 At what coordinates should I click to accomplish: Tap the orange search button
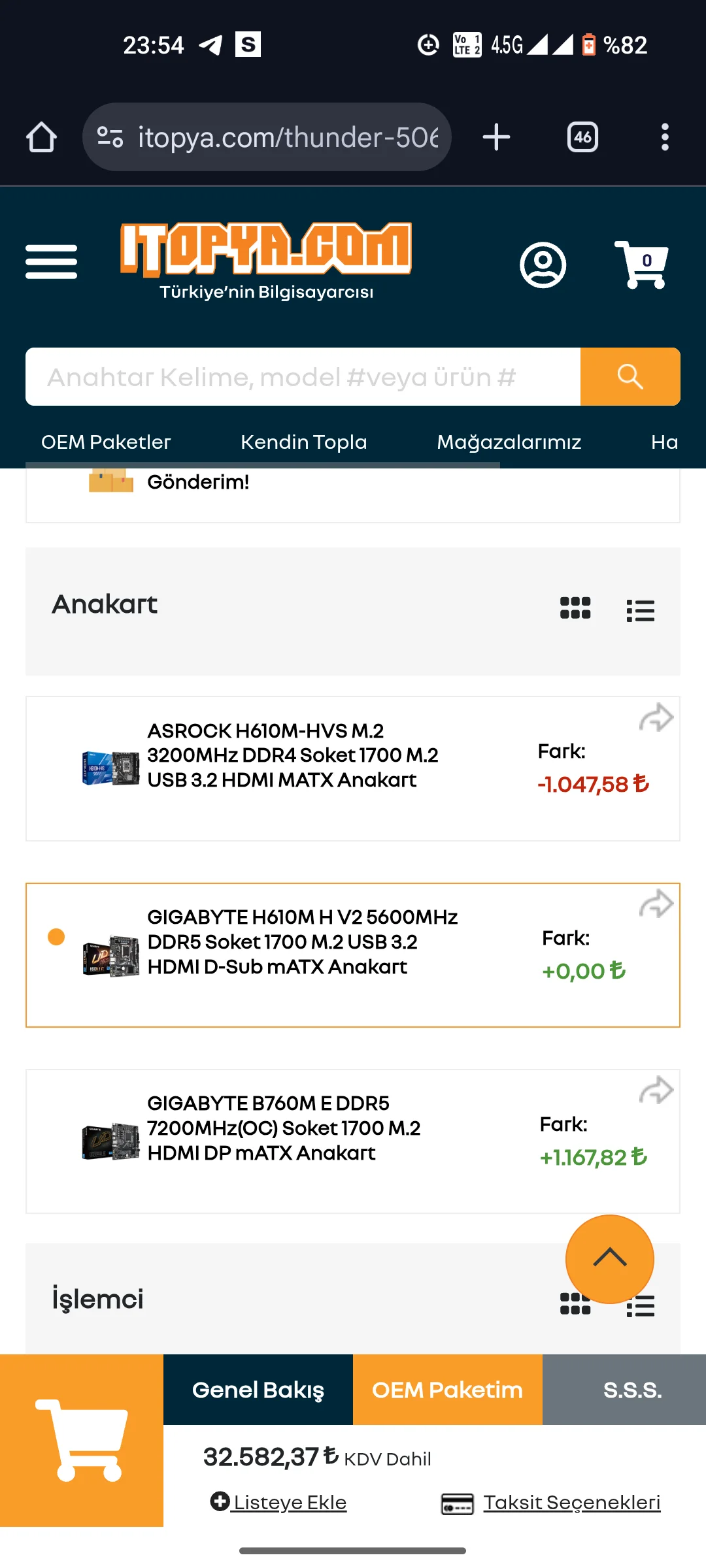(x=630, y=377)
